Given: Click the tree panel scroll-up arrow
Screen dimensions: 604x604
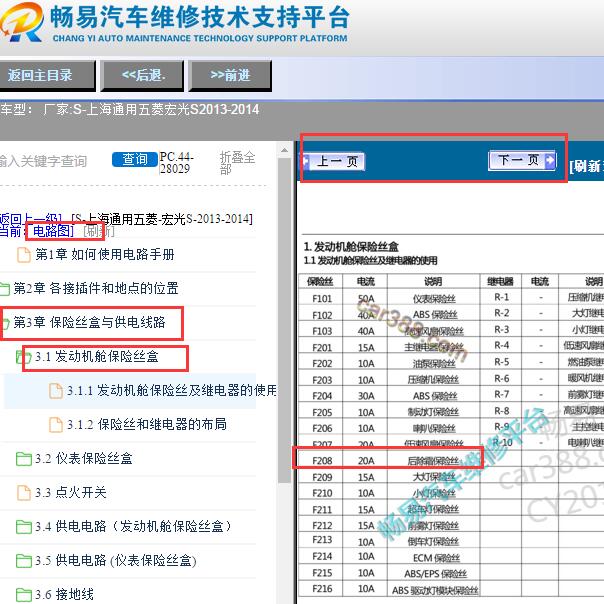Looking at the screenshot, I should pyautogui.click(x=285, y=150).
